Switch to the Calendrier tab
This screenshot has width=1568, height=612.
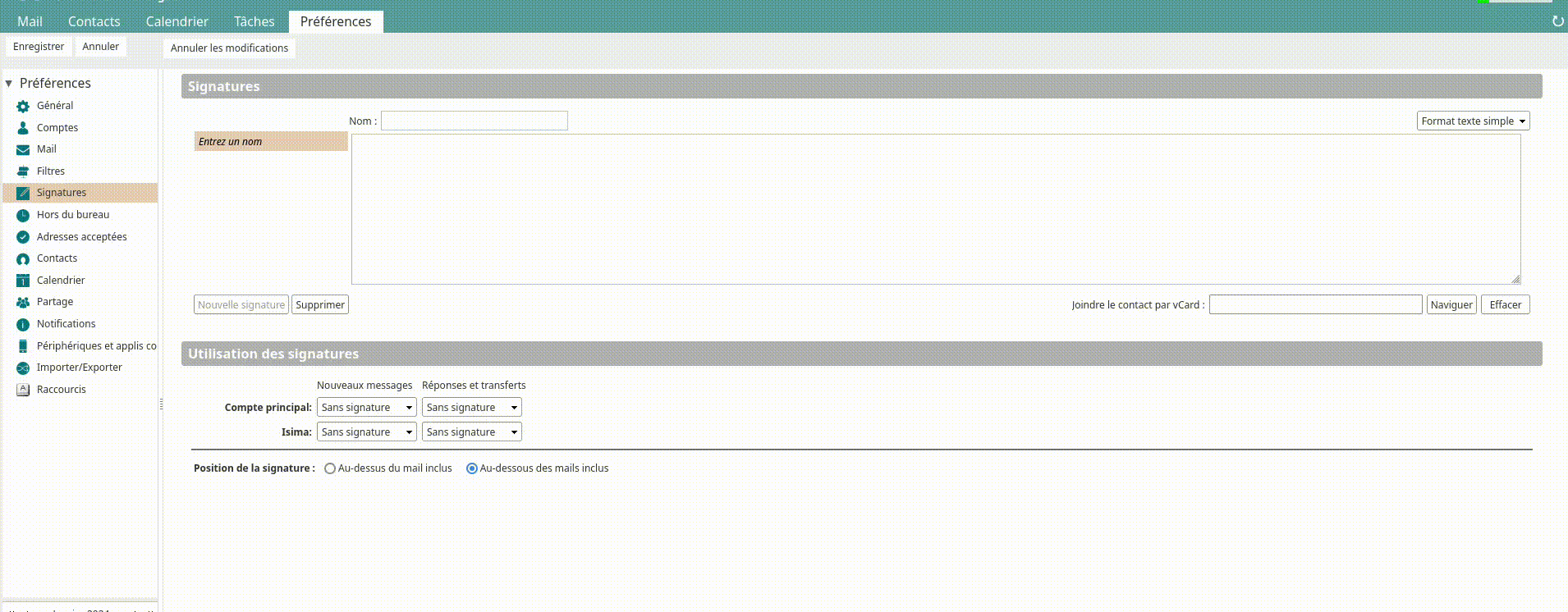[177, 21]
